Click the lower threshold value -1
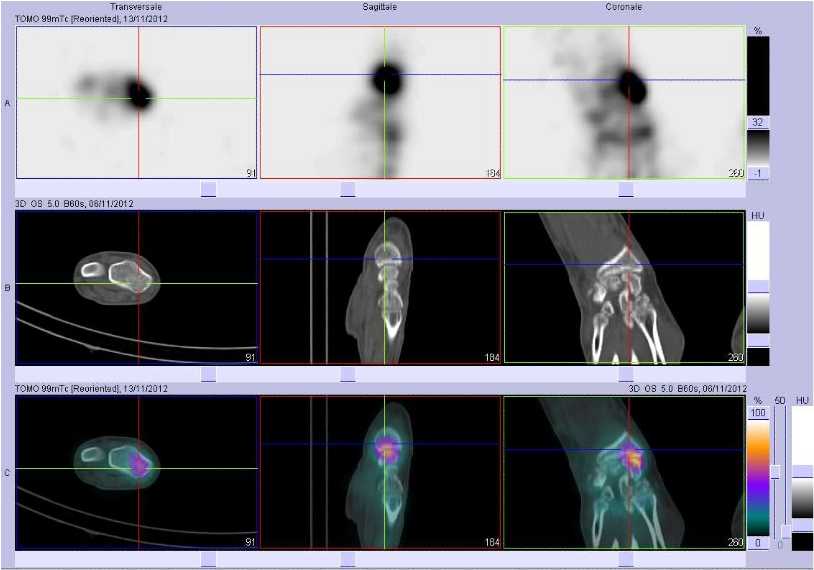Image resolution: width=814 pixels, height=570 pixels. point(758,173)
